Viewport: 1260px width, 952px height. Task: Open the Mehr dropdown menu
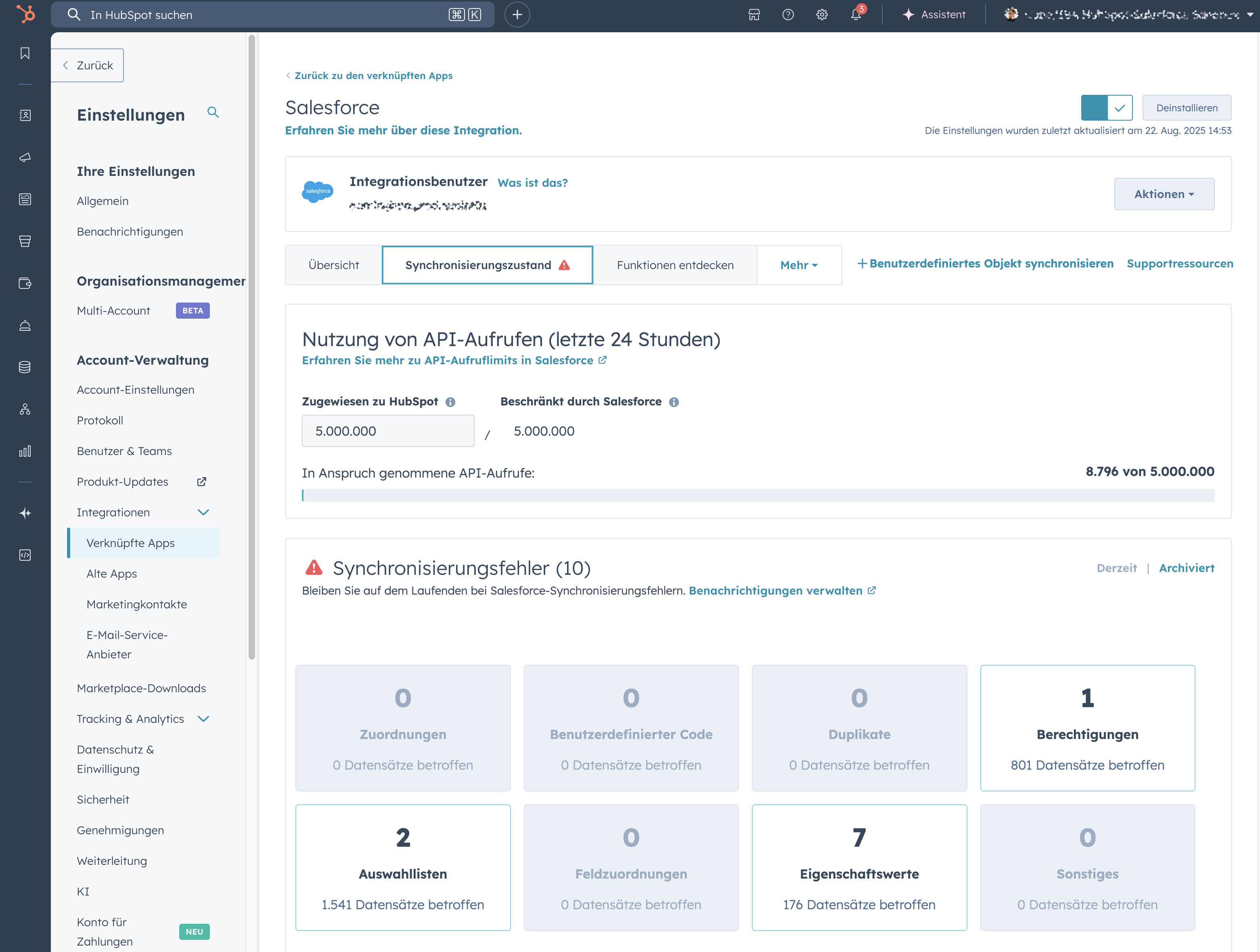pyautogui.click(x=799, y=265)
